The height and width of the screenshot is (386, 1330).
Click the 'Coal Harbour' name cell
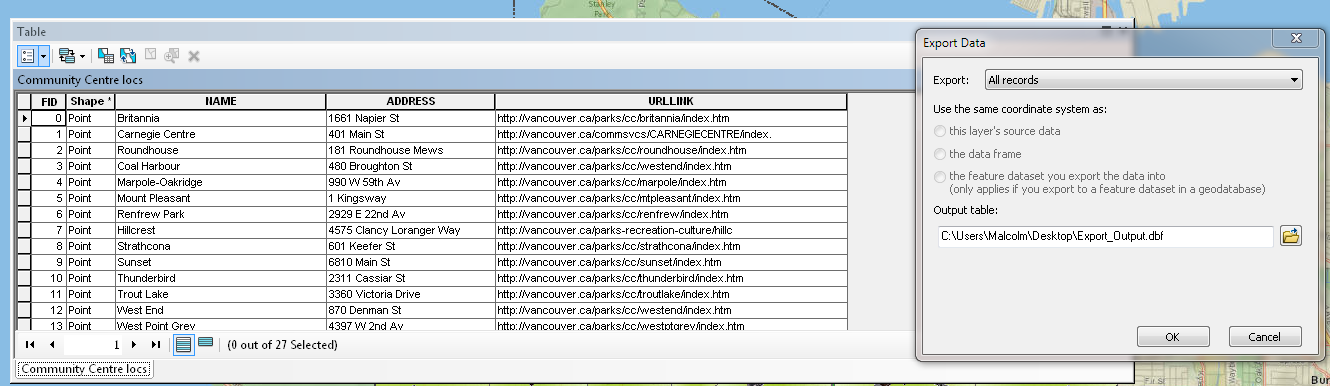220,166
